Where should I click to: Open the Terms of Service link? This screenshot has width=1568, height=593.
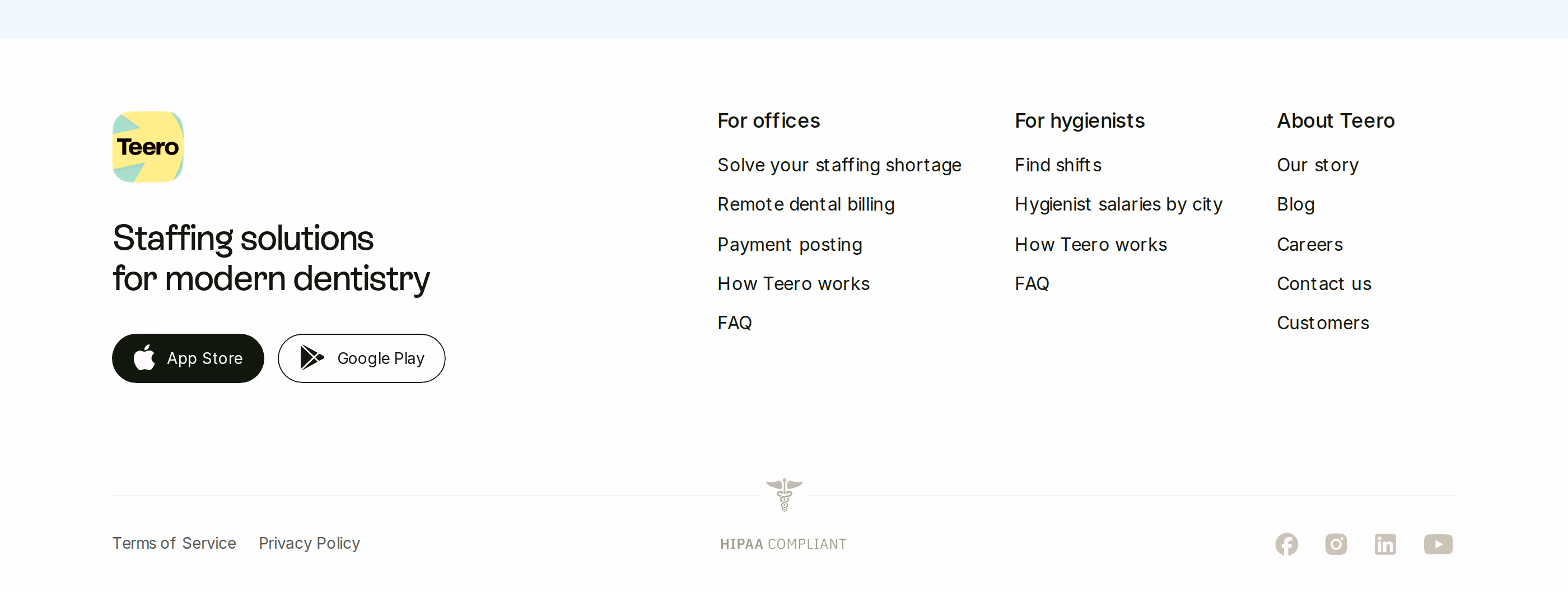[174, 543]
